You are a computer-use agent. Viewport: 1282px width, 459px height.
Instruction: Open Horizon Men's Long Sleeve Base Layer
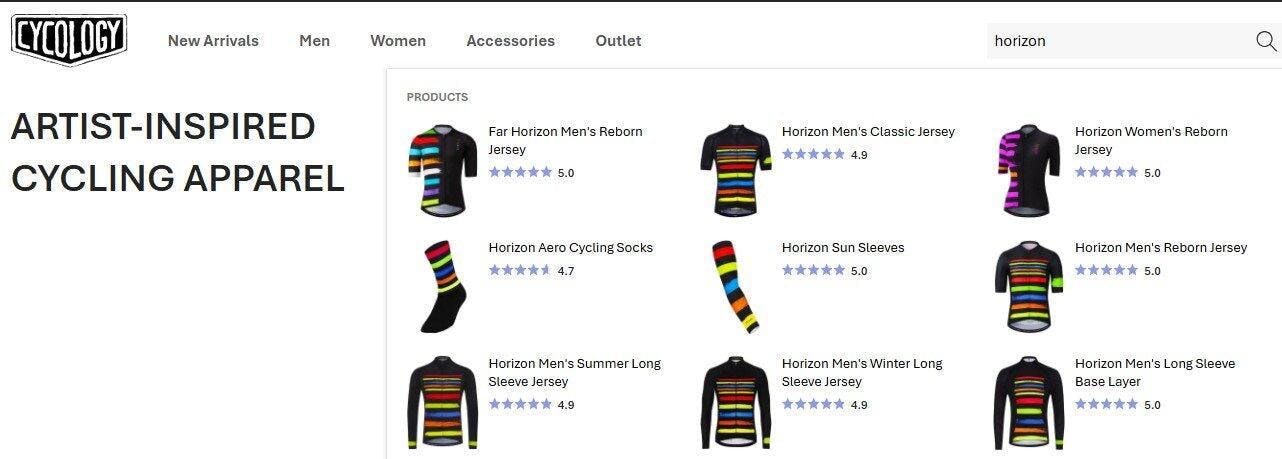coord(1155,372)
